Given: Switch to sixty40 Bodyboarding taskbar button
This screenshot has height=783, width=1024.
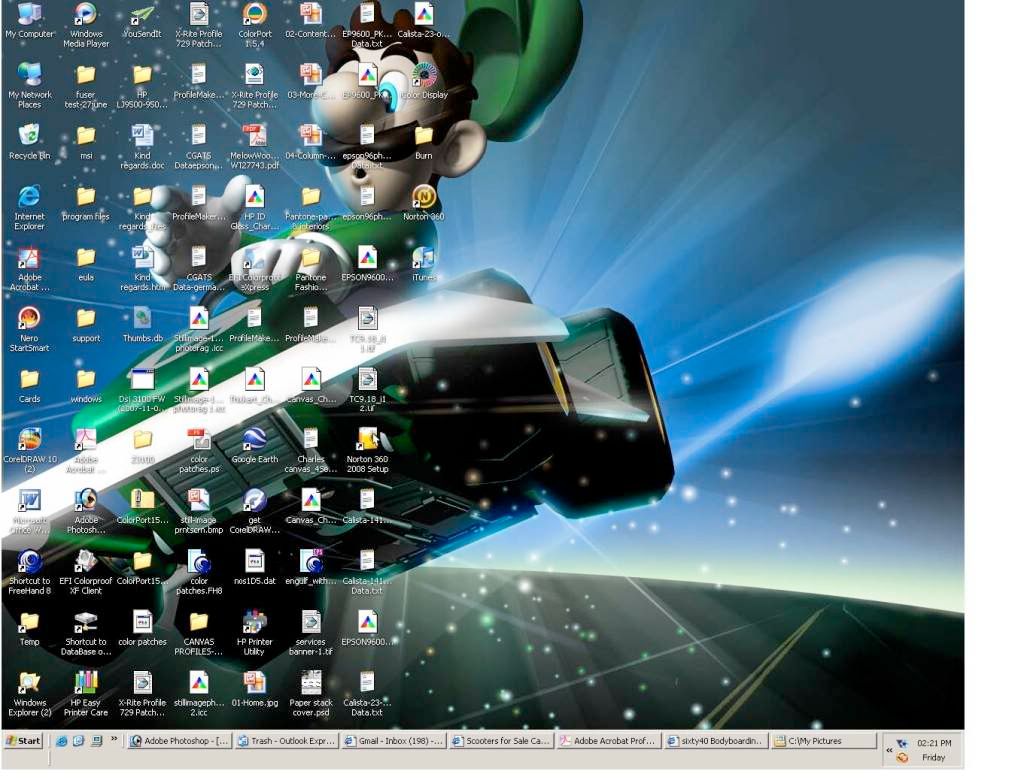Looking at the screenshot, I should (716, 741).
